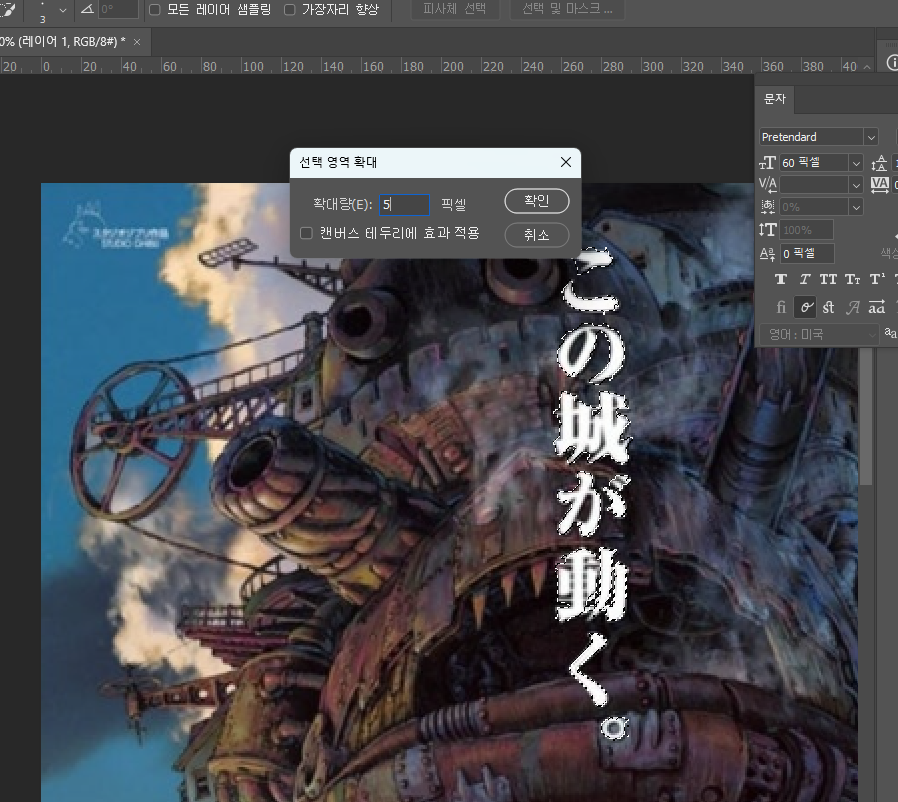Click the 취소 button in the dialog

click(537, 235)
